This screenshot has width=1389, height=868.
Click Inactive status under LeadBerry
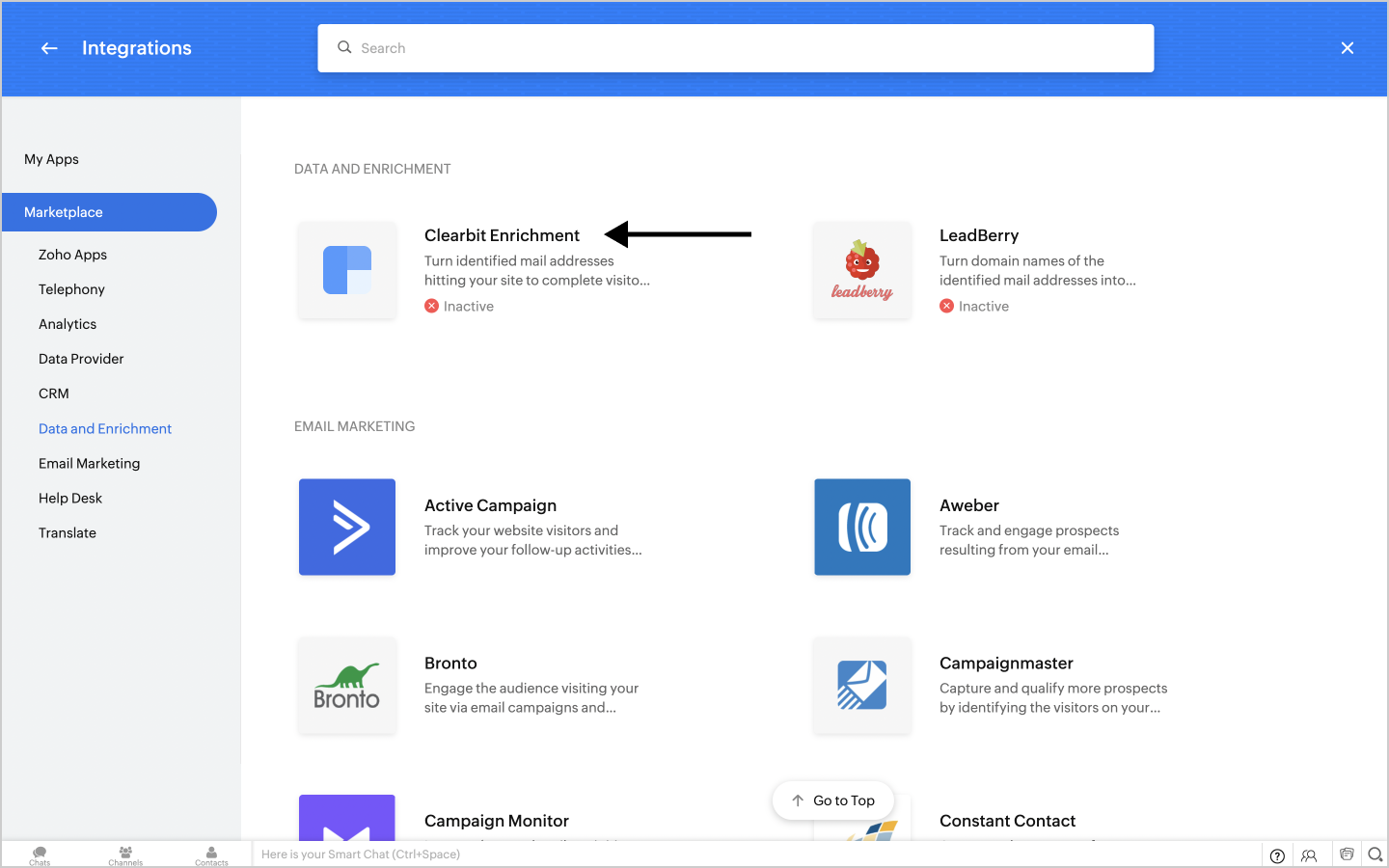point(974,306)
